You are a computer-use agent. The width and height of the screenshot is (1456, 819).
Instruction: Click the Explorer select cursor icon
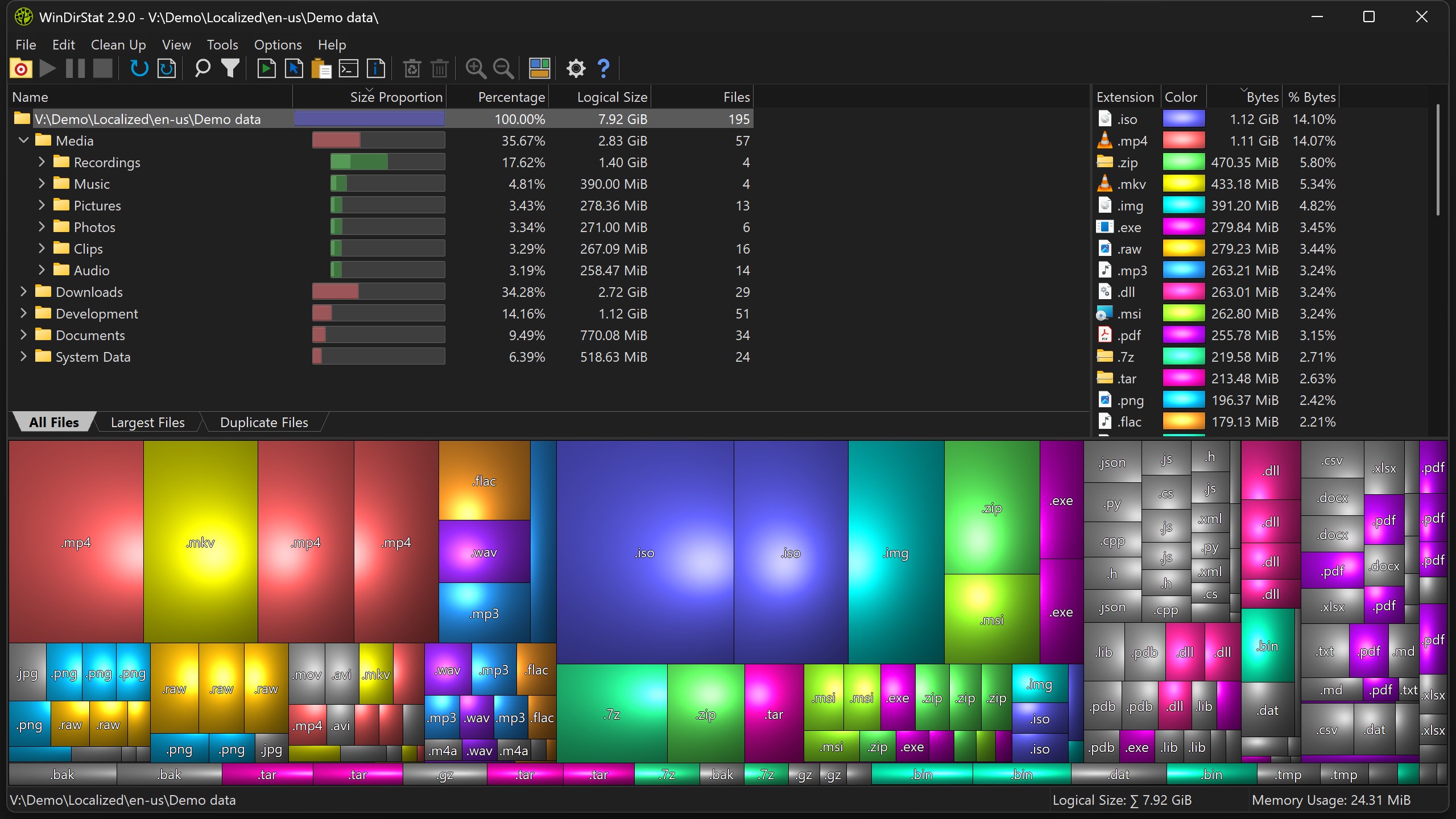point(294,69)
